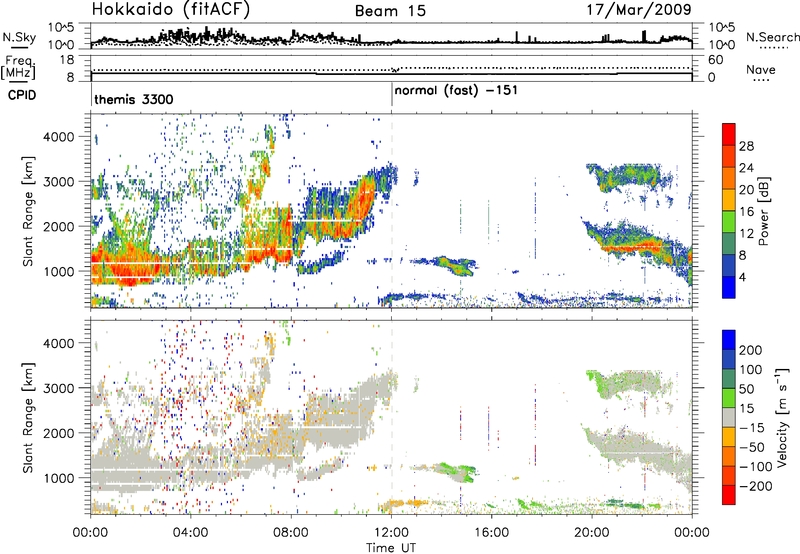Click the -15 tick on Velocity color bar

pos(752,428)
